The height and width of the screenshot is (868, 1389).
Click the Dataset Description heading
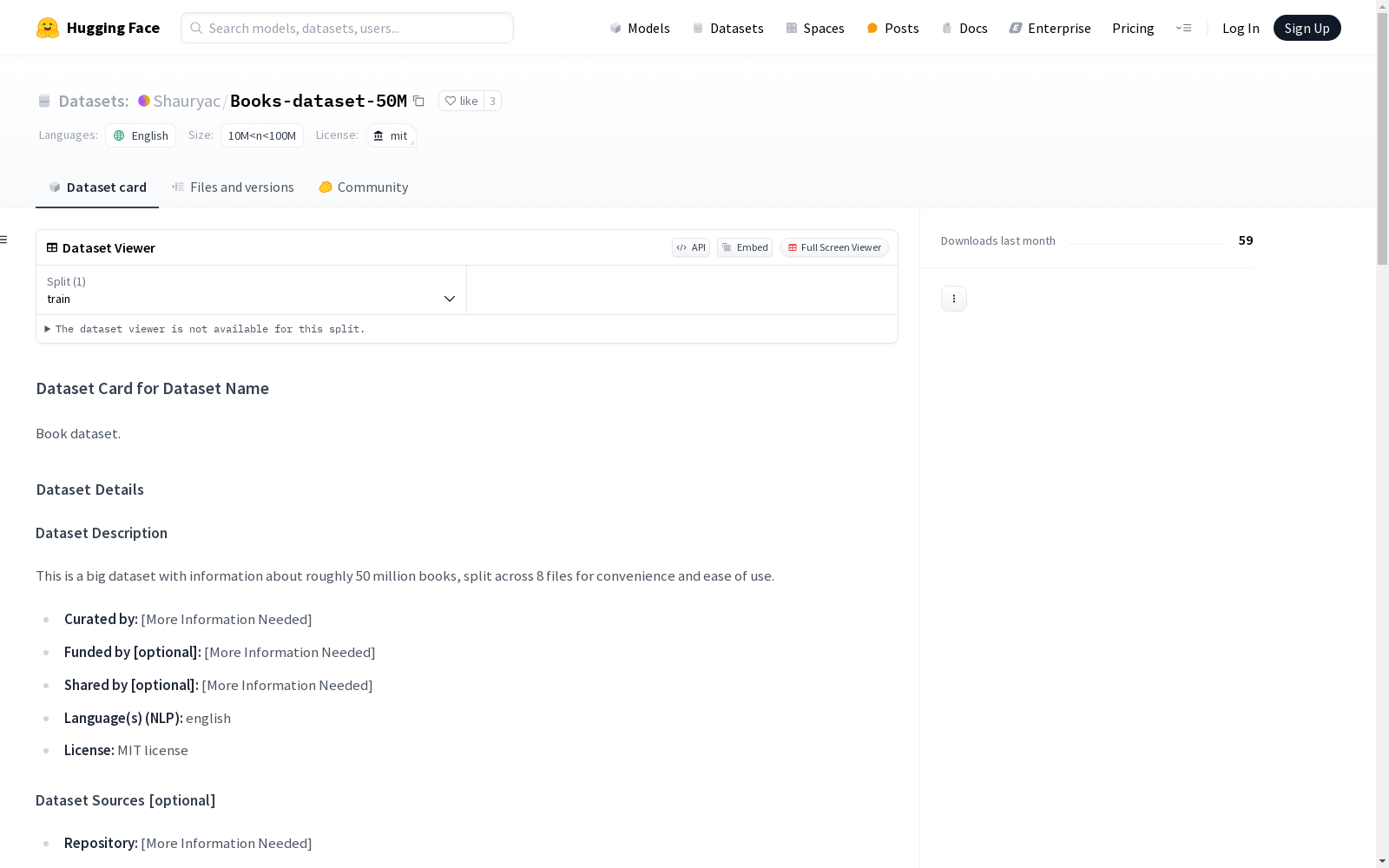coord(102,533)
